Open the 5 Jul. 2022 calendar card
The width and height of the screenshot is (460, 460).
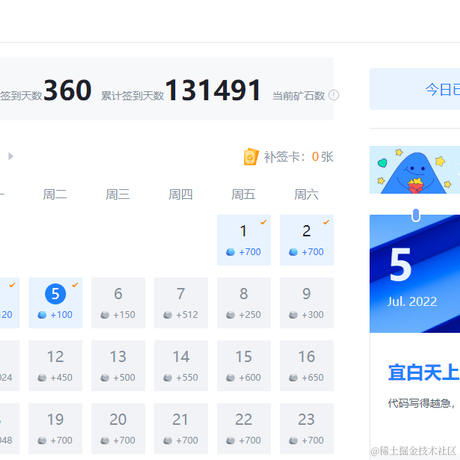415,274
